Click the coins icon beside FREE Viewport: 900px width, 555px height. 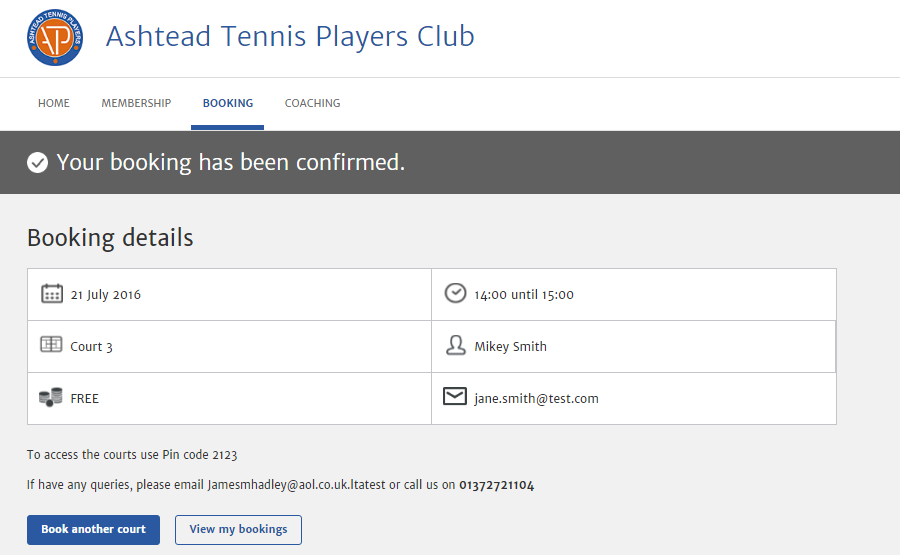click(x=51, y=397)
